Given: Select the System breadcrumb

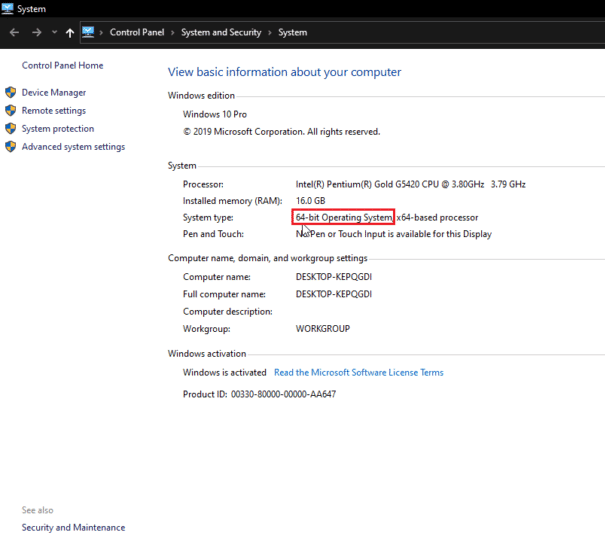Looking at the screenshot, I should [292, 32].
